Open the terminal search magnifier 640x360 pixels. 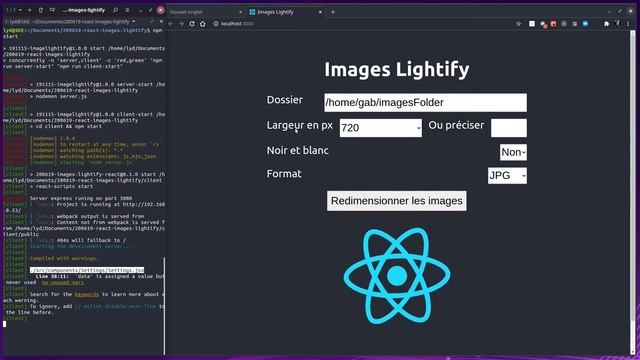(x=116, y=10)
